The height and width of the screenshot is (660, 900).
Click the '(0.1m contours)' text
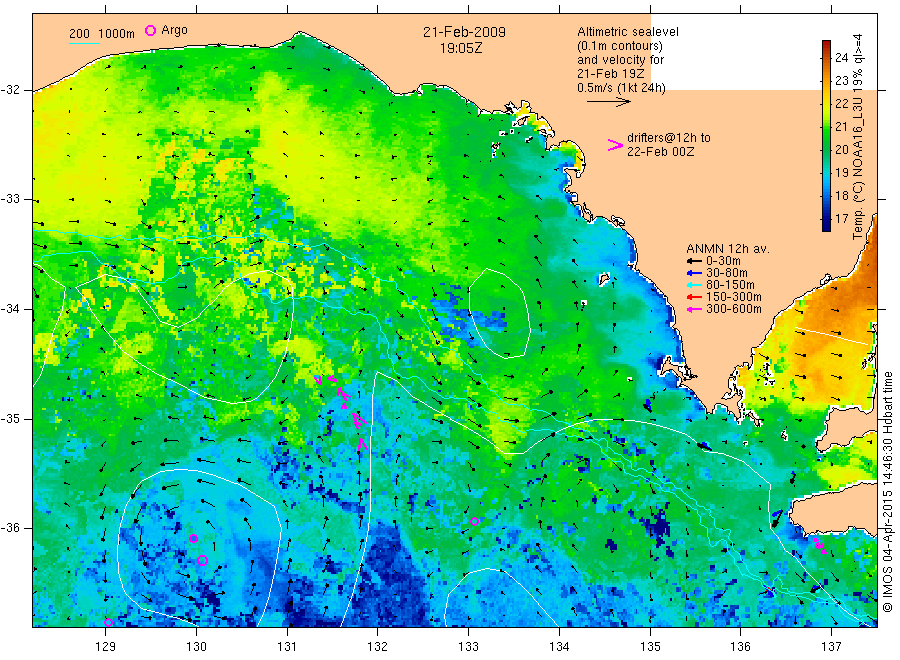click(x=620, y=46)
